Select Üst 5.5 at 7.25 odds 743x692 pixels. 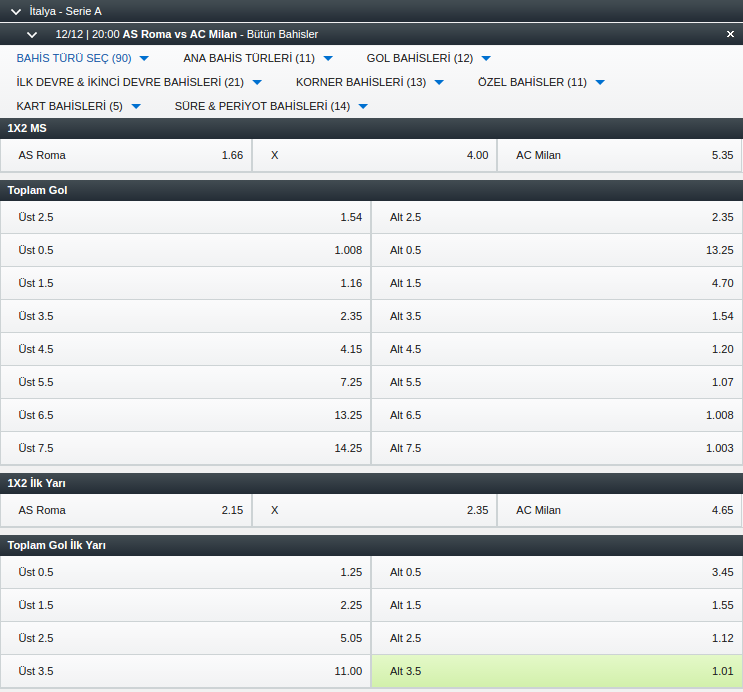185,382
